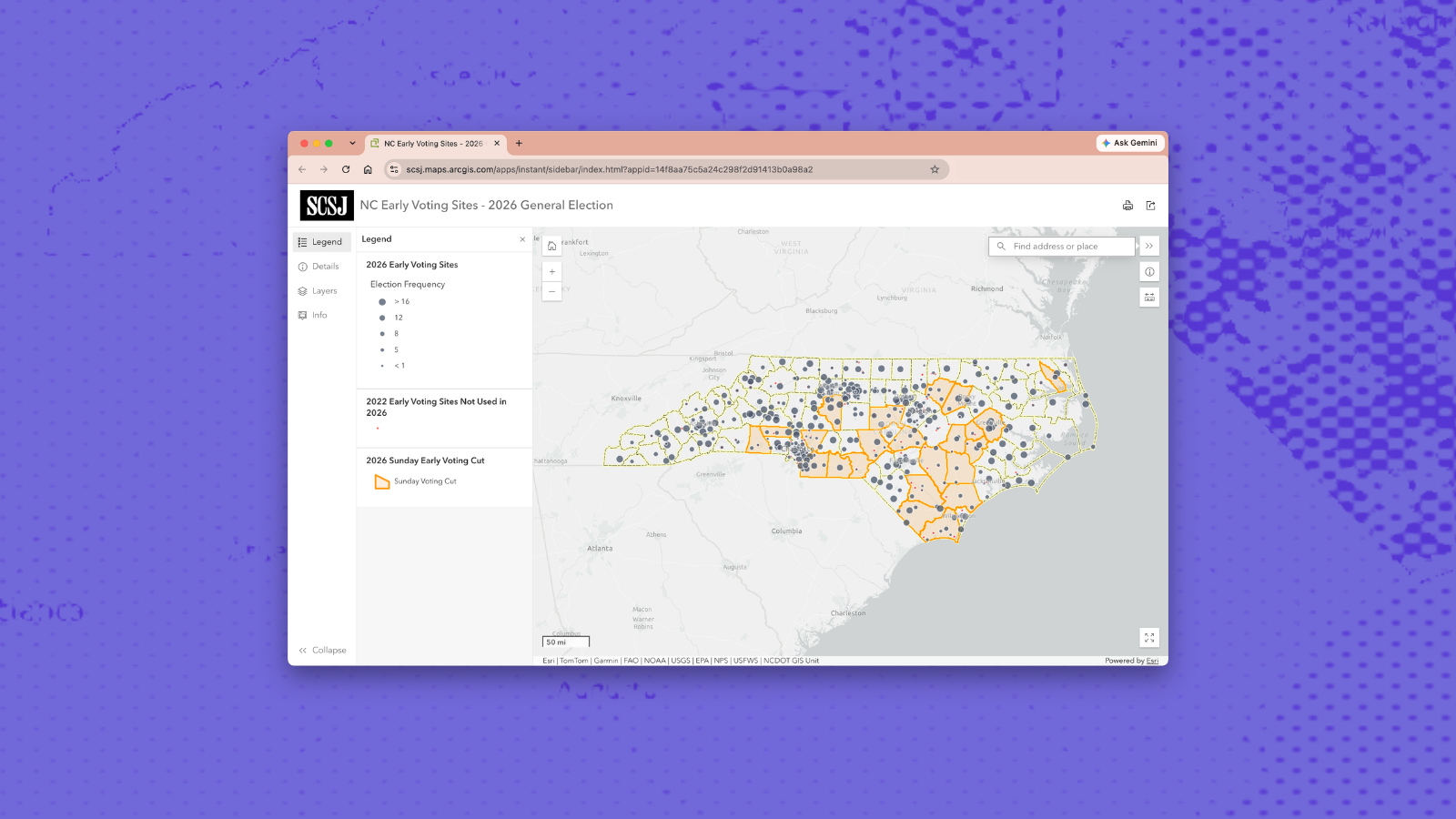Close the NC Early Voting Sites tab
Image resolution: width=1456 pixels, height=819 pixels.
click(x=497, y=143)
